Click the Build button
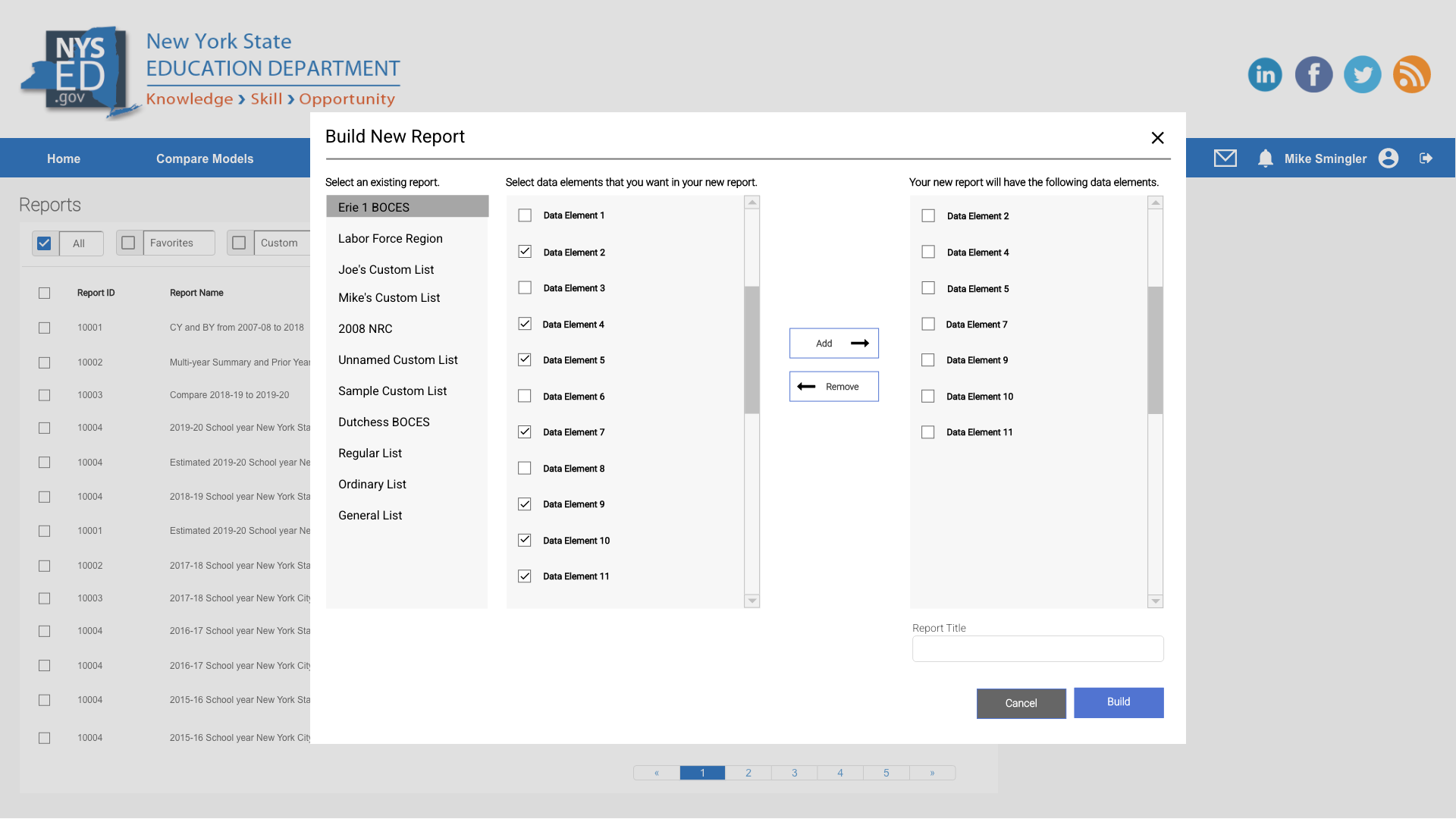1456x819 pixels. pos(1118,702)
